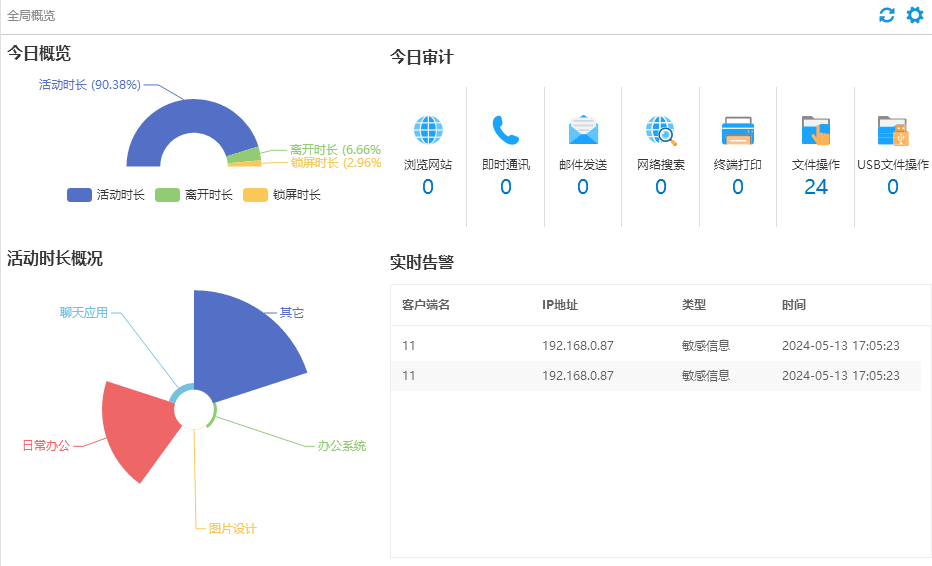Viewport: 932px width, 566px height.
Task: Click the 即时通讯 phone icon
Action: click(x=505, y=130)
